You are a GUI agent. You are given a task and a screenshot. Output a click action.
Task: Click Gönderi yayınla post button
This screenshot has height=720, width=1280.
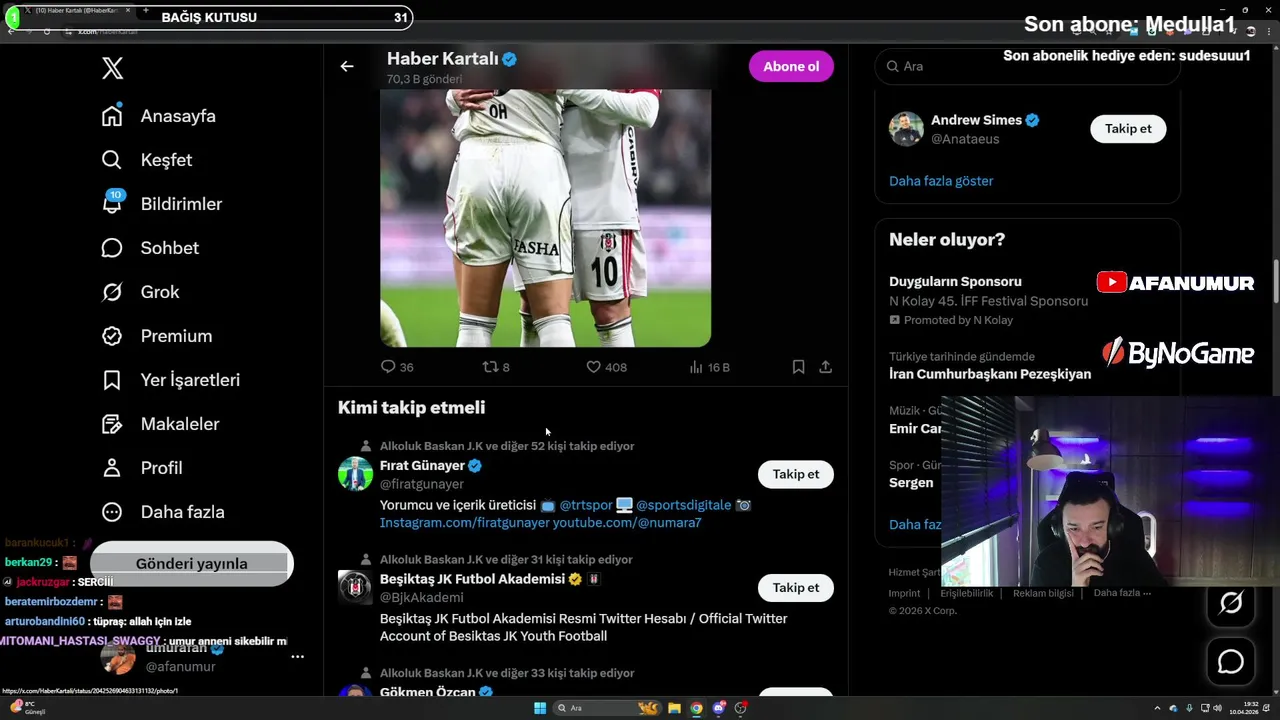(192, 563)
